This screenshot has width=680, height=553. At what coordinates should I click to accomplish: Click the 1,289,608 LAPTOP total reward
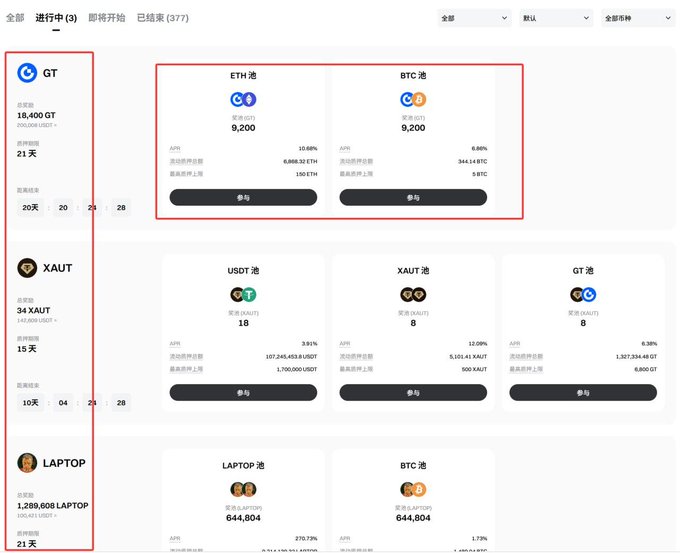click(x=52, y=506)
